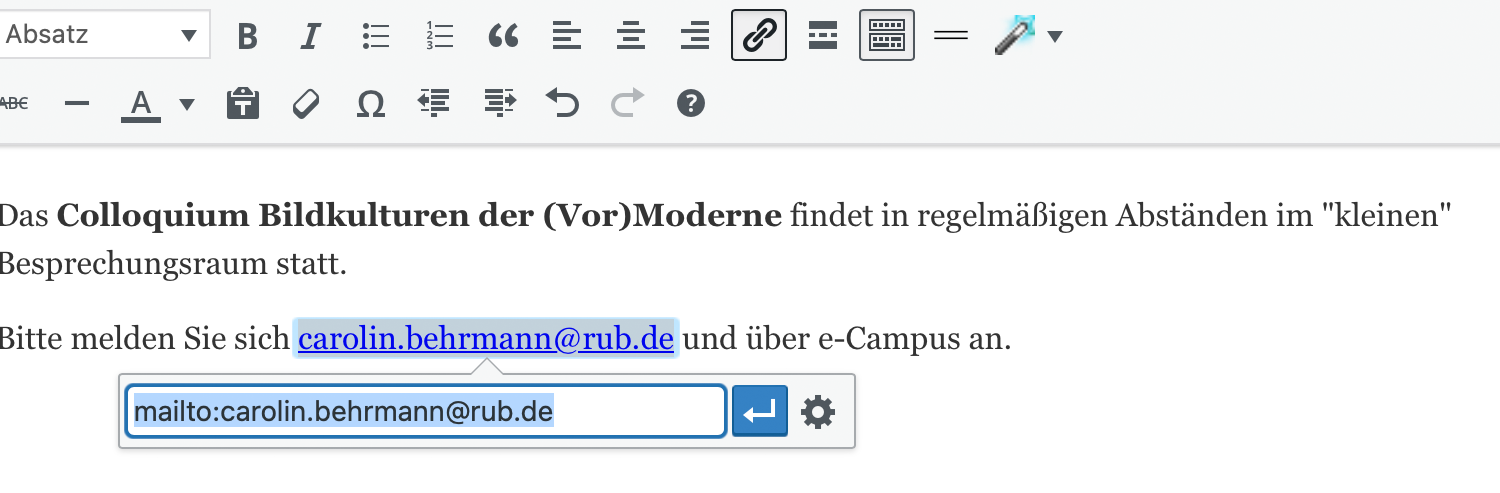The image size is (1500, 493).
Task: Apply the link with the blue enter button
Action: click(760, 411)
